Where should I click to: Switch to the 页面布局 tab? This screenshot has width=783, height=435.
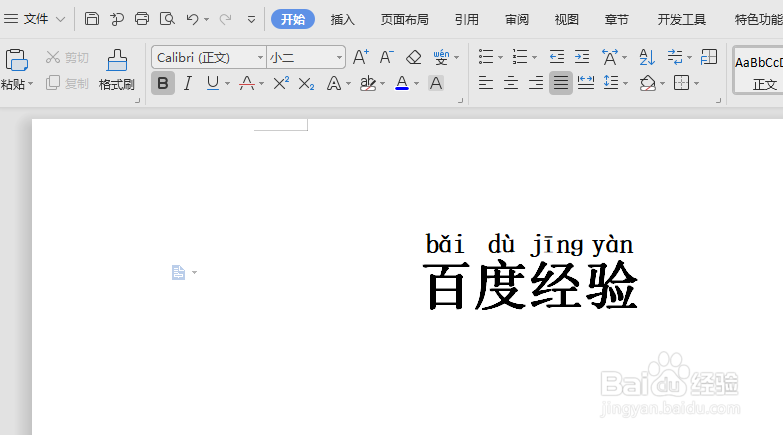point(404,19)
